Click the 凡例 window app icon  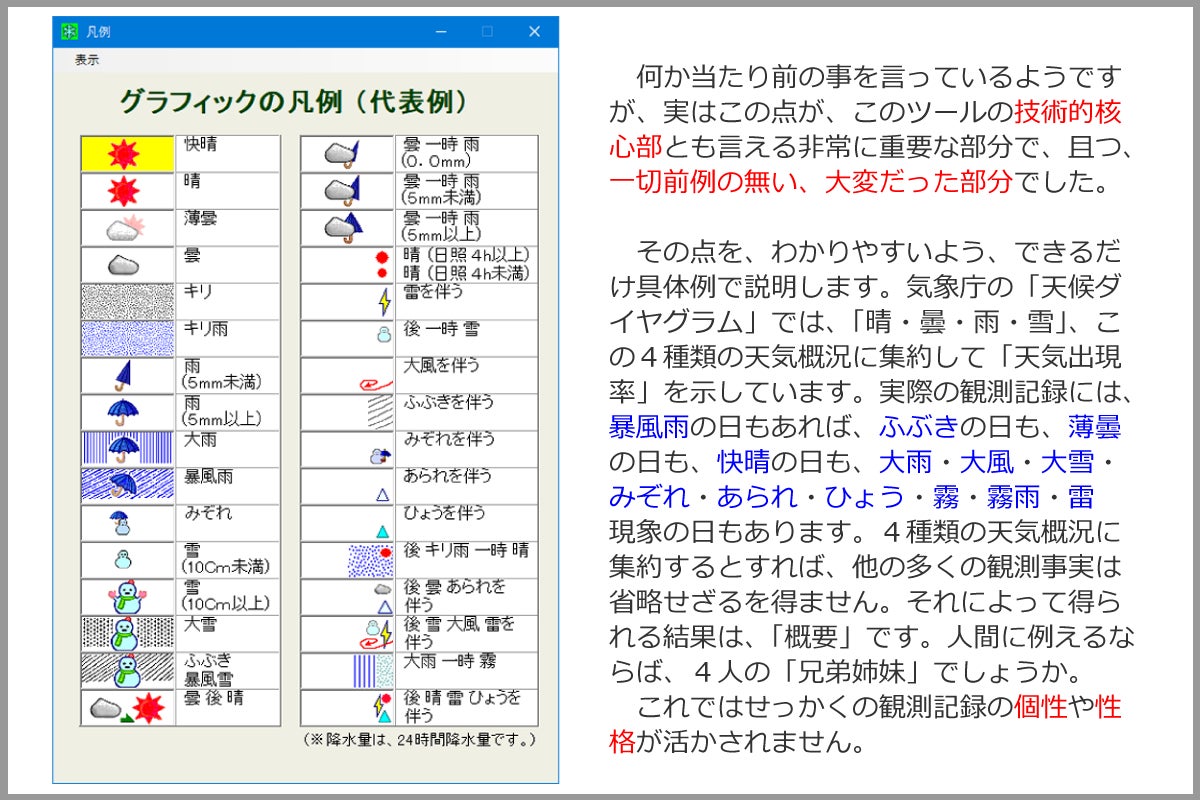point(69,32)
